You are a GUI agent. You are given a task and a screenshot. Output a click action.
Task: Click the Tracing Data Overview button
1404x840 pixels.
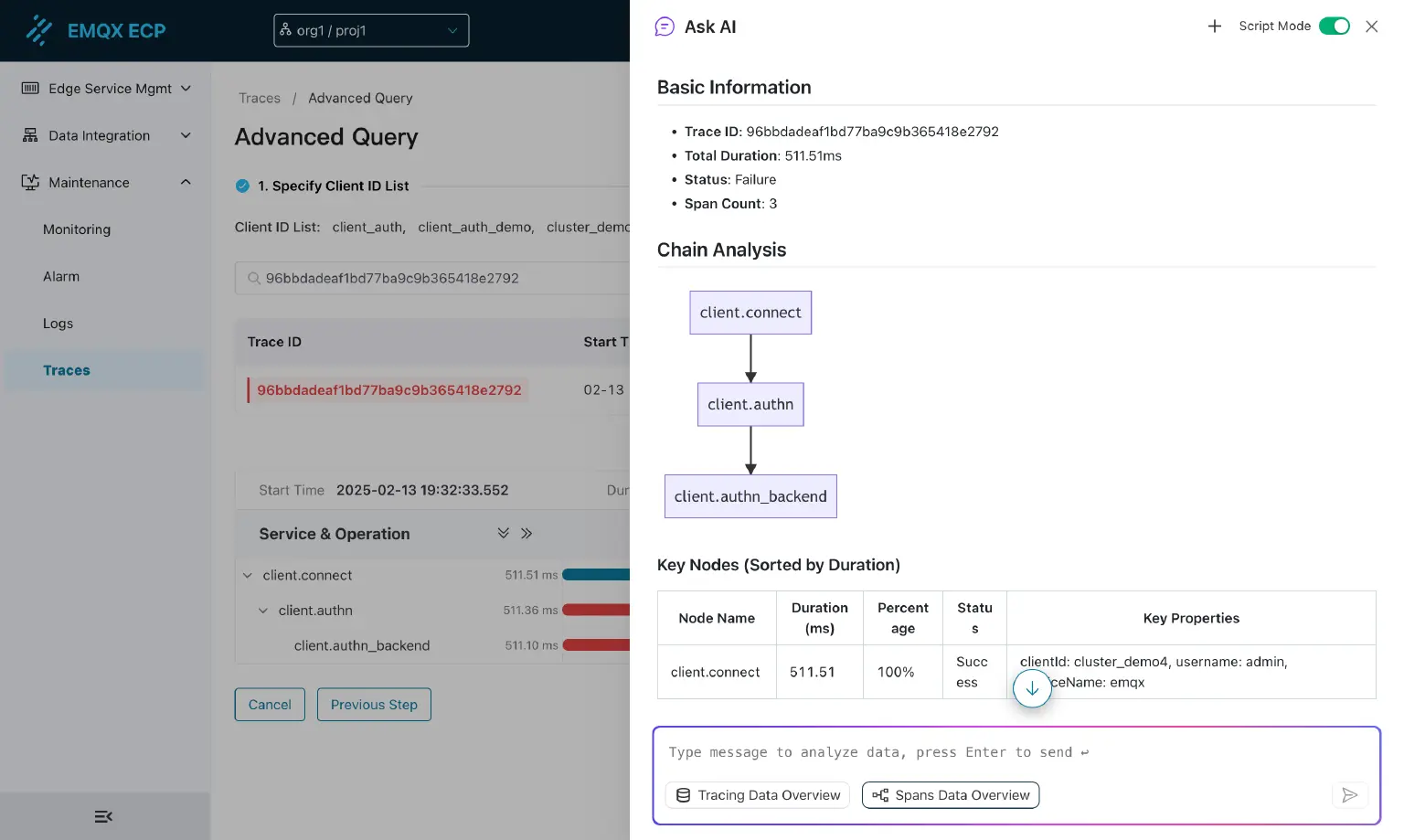point(758,795)
